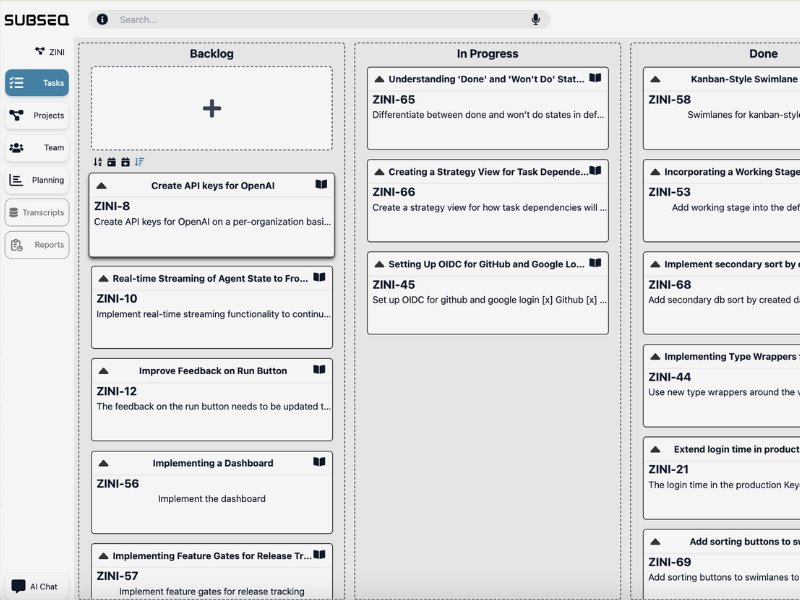
Task: Go to Projects in the sidebar
Action: 37,115
